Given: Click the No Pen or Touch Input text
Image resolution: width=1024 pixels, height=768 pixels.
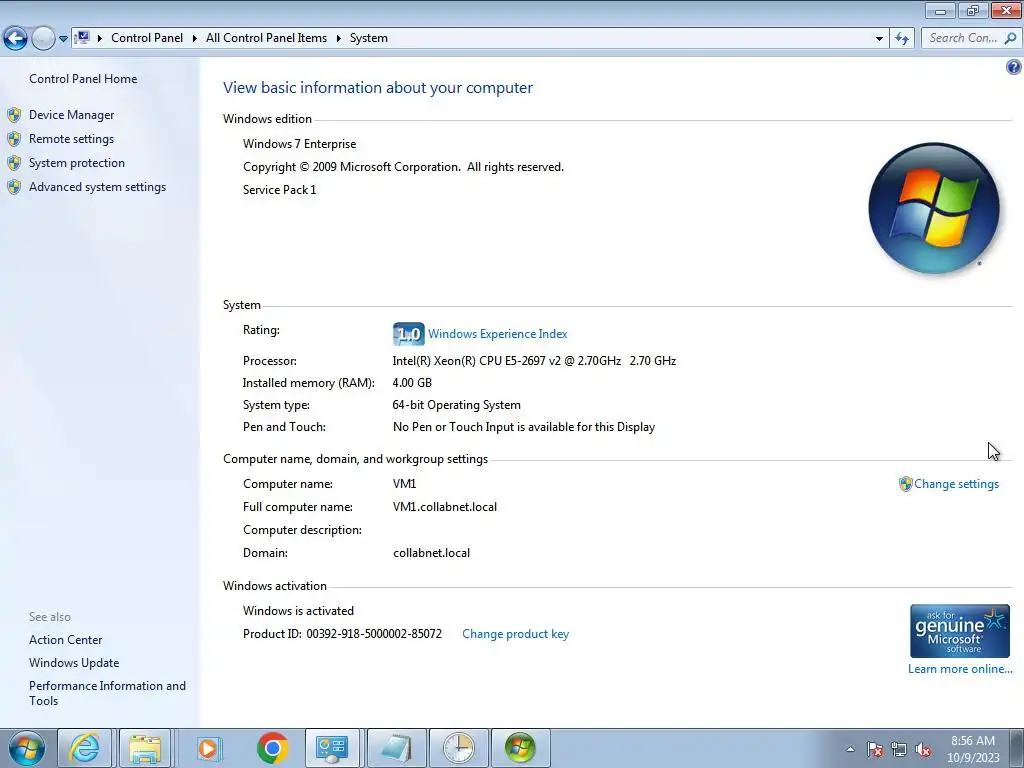Looking at the screenshot, I should pyautogui.click(x=524, y=427).
